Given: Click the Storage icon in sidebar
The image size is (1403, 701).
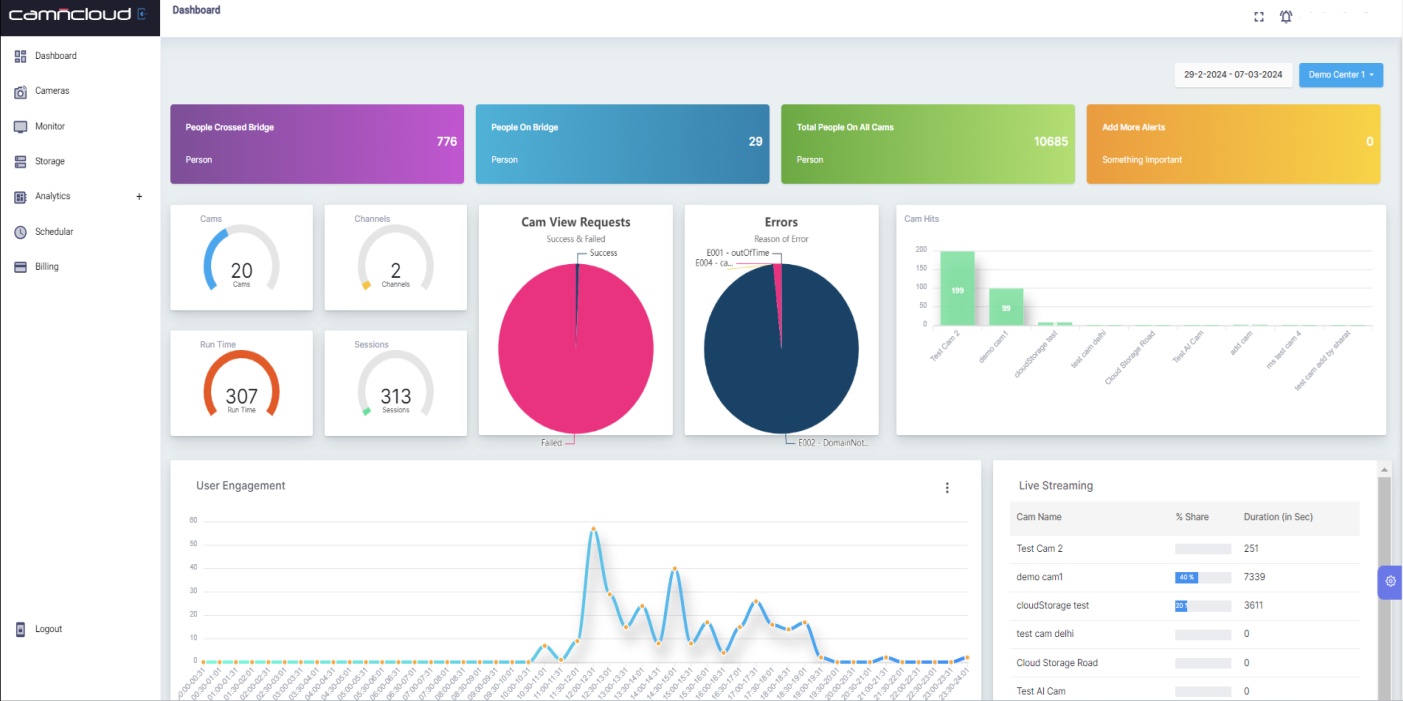Looking at the screenshot, I should coord(20,162).
